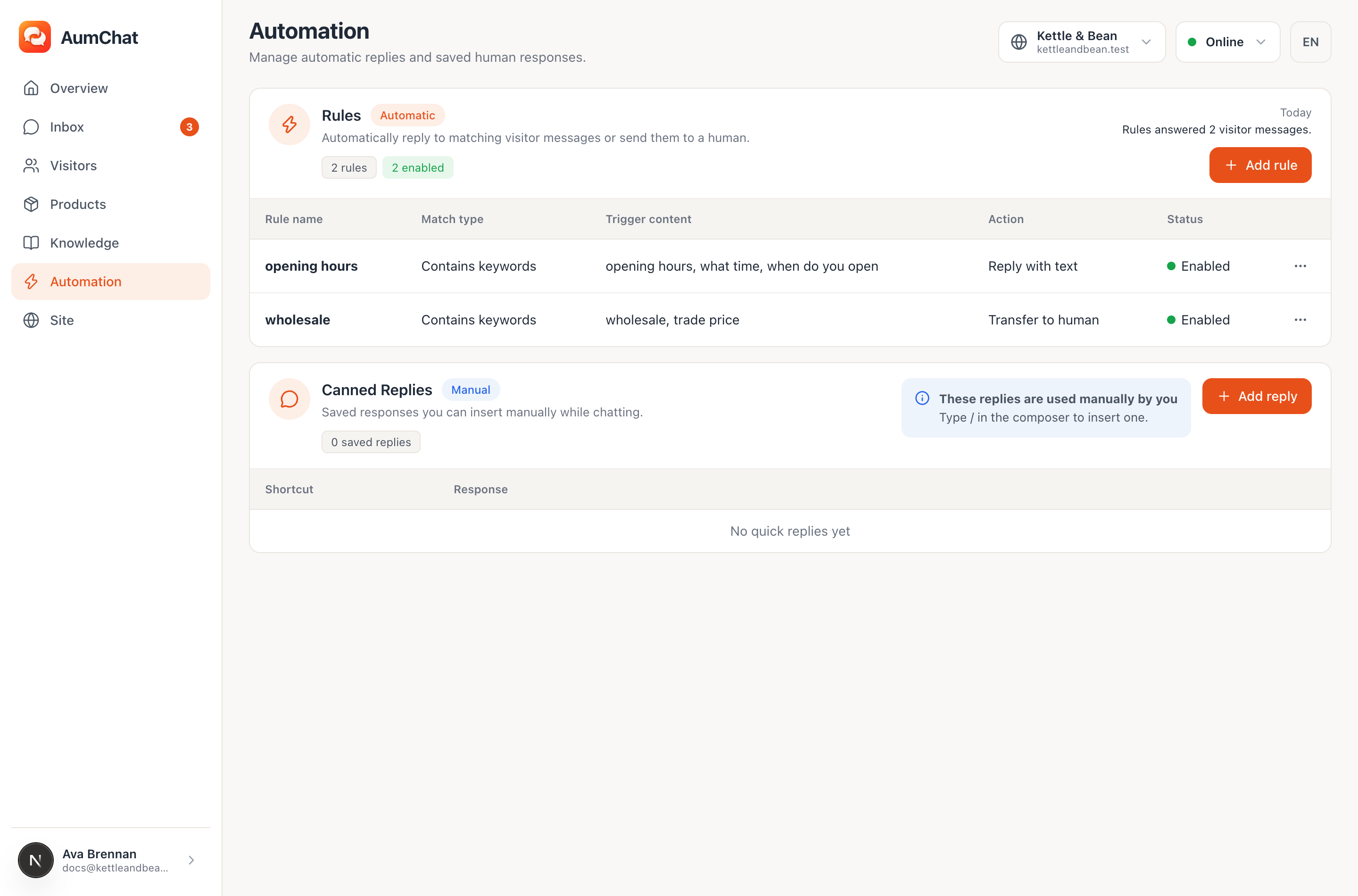The width and height of the screenshot is (1358, 896).
Task: Select the Automation sidebar item
Action: pos(111,282)
